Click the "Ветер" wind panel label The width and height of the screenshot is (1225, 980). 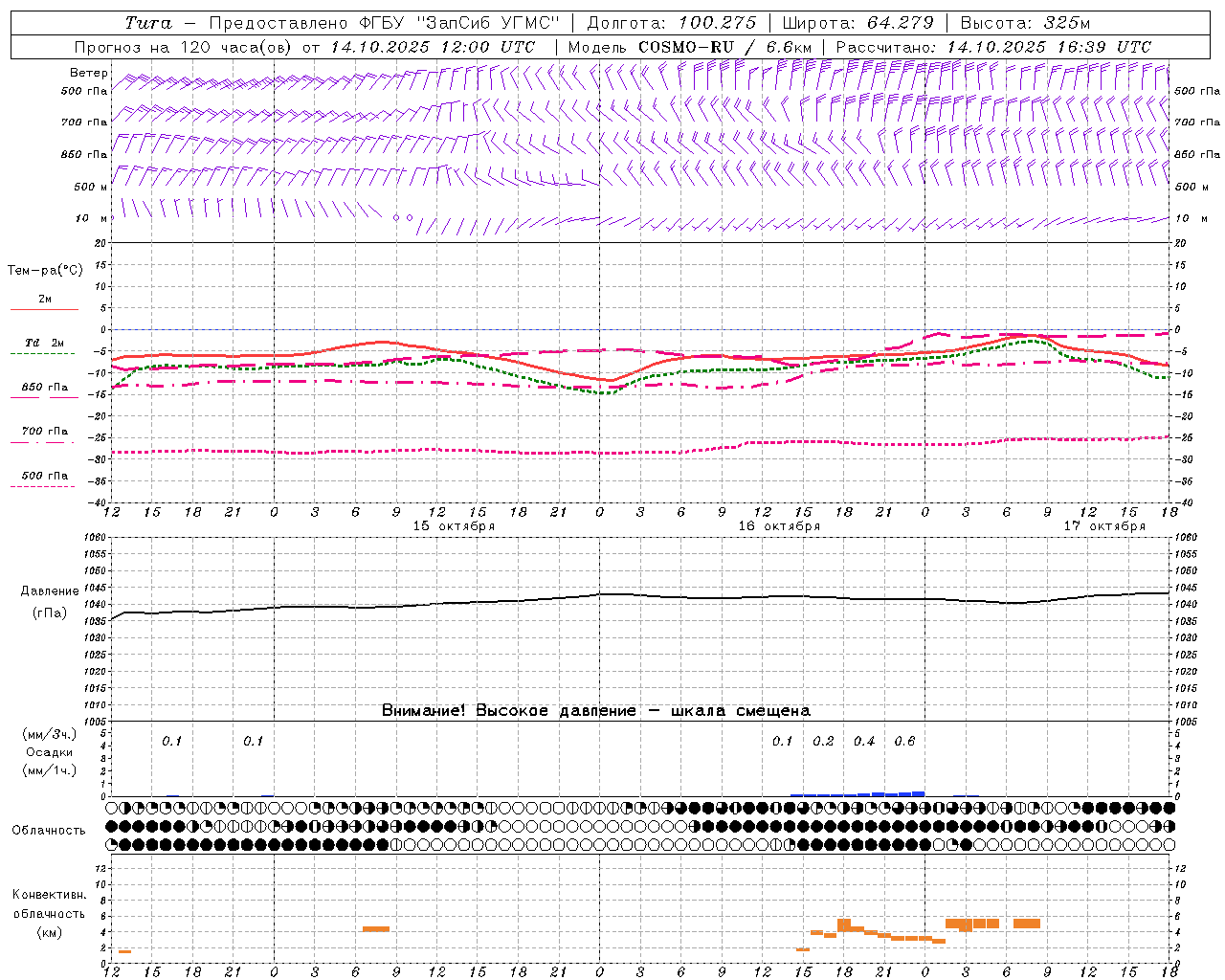89,73
